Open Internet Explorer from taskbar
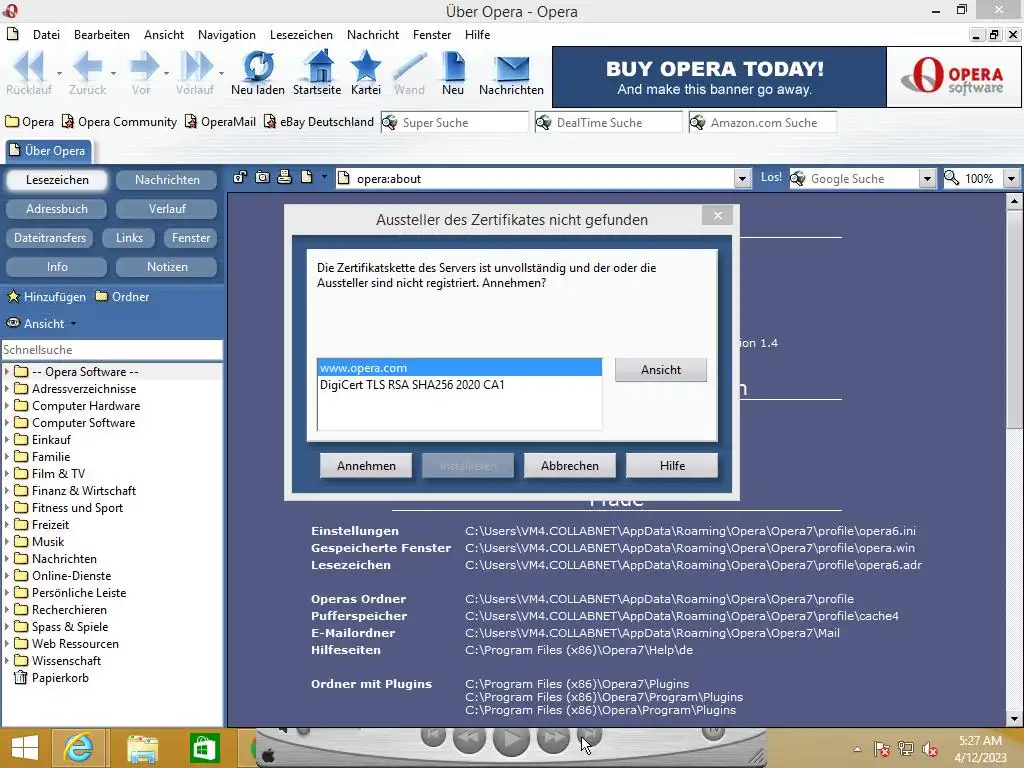The width and height of the screenshot is (1024, 768). [x=78, y=748]
